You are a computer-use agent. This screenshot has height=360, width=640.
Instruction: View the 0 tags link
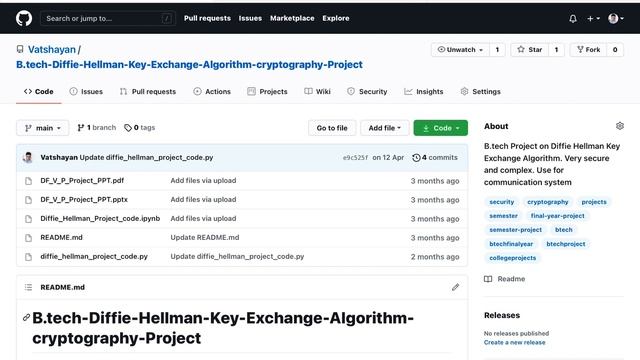point(140,128)
